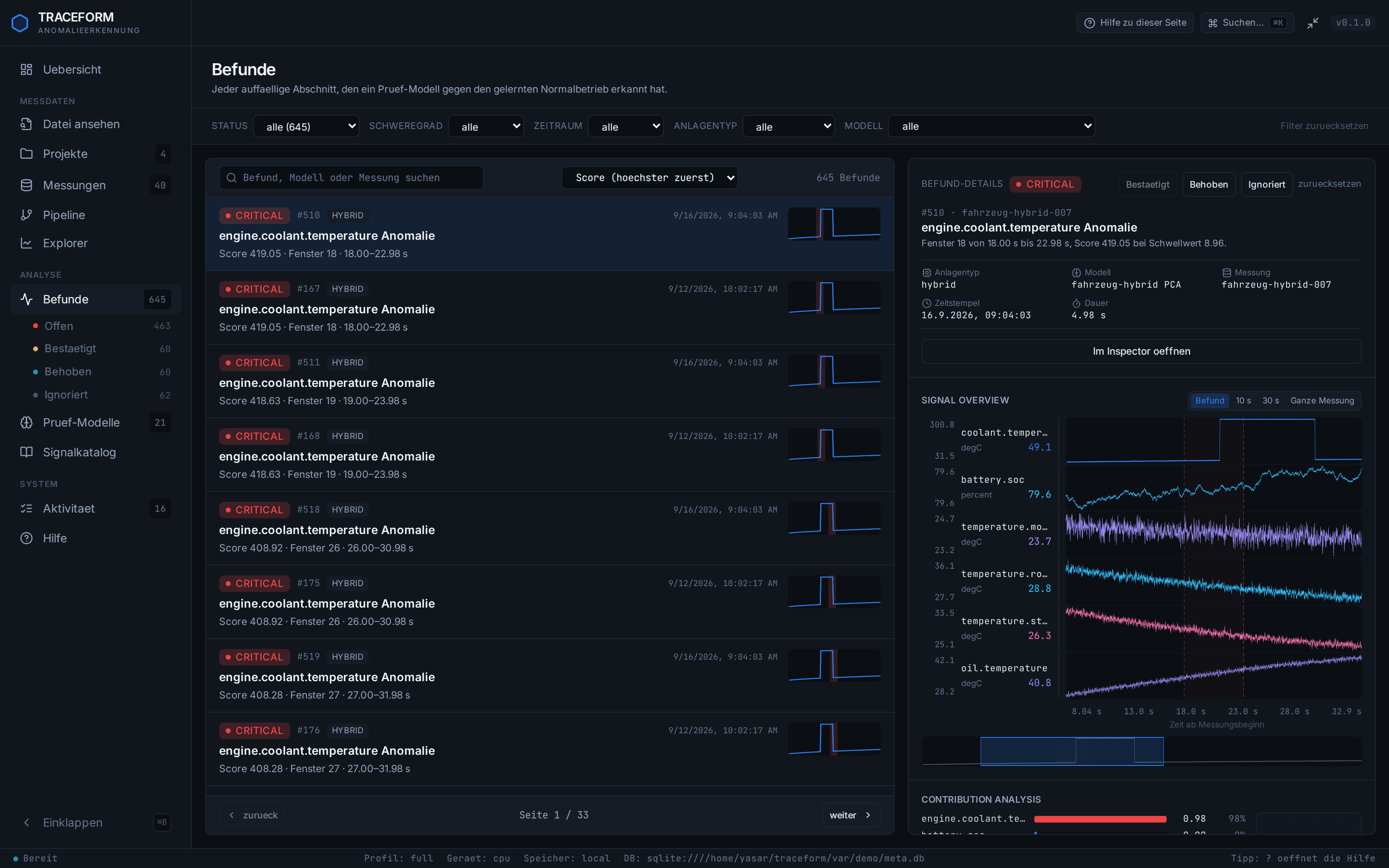This screenshot has height=868, width=1389.
Task: Click the Befunde activity pulse icon
Action: 26,299
